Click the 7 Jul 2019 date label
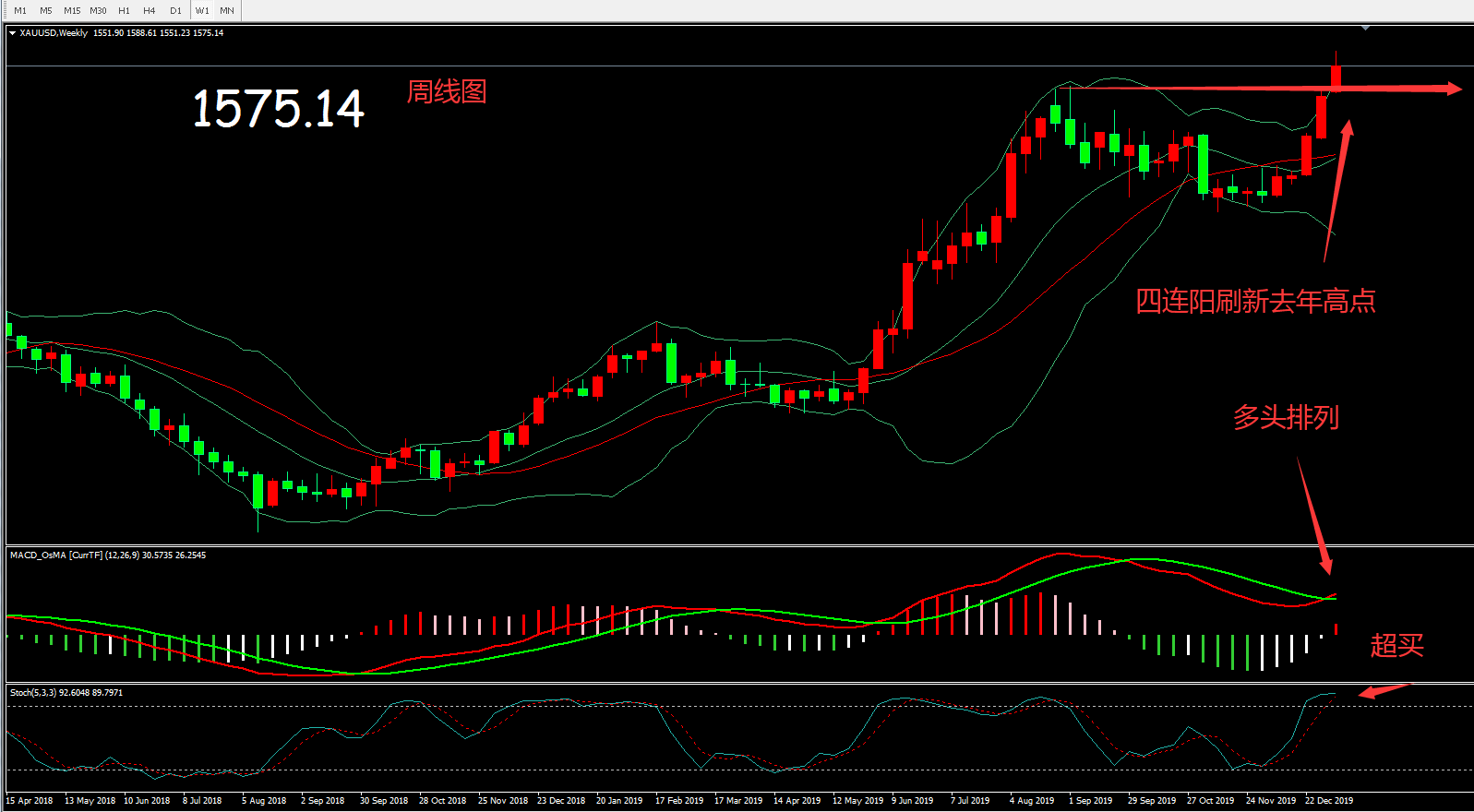 (x=970, y=801)
